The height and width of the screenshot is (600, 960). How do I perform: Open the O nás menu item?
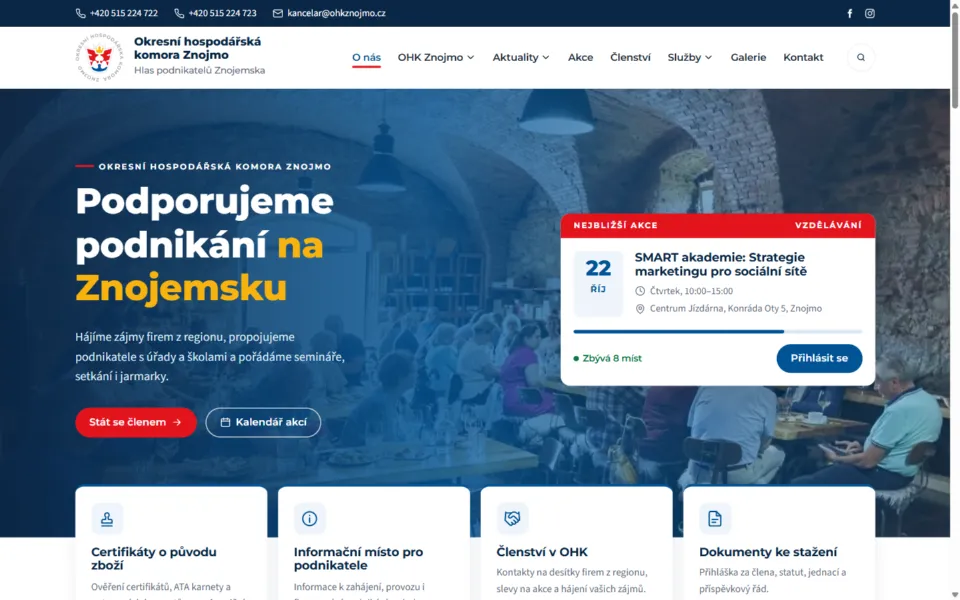point(366,58)
